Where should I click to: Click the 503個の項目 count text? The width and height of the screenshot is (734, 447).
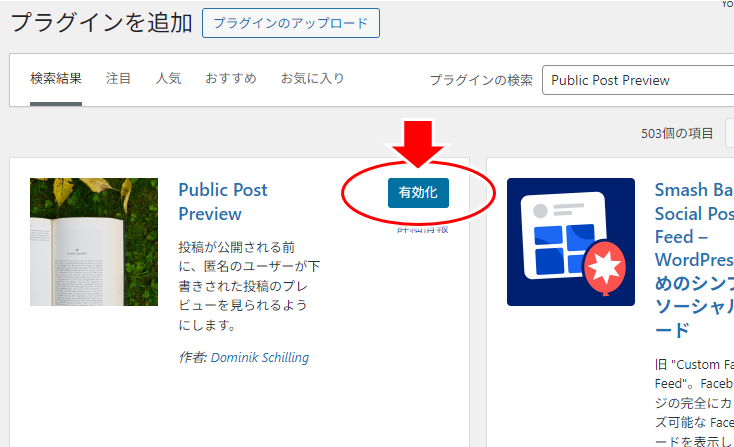click(x=677, y=133)
